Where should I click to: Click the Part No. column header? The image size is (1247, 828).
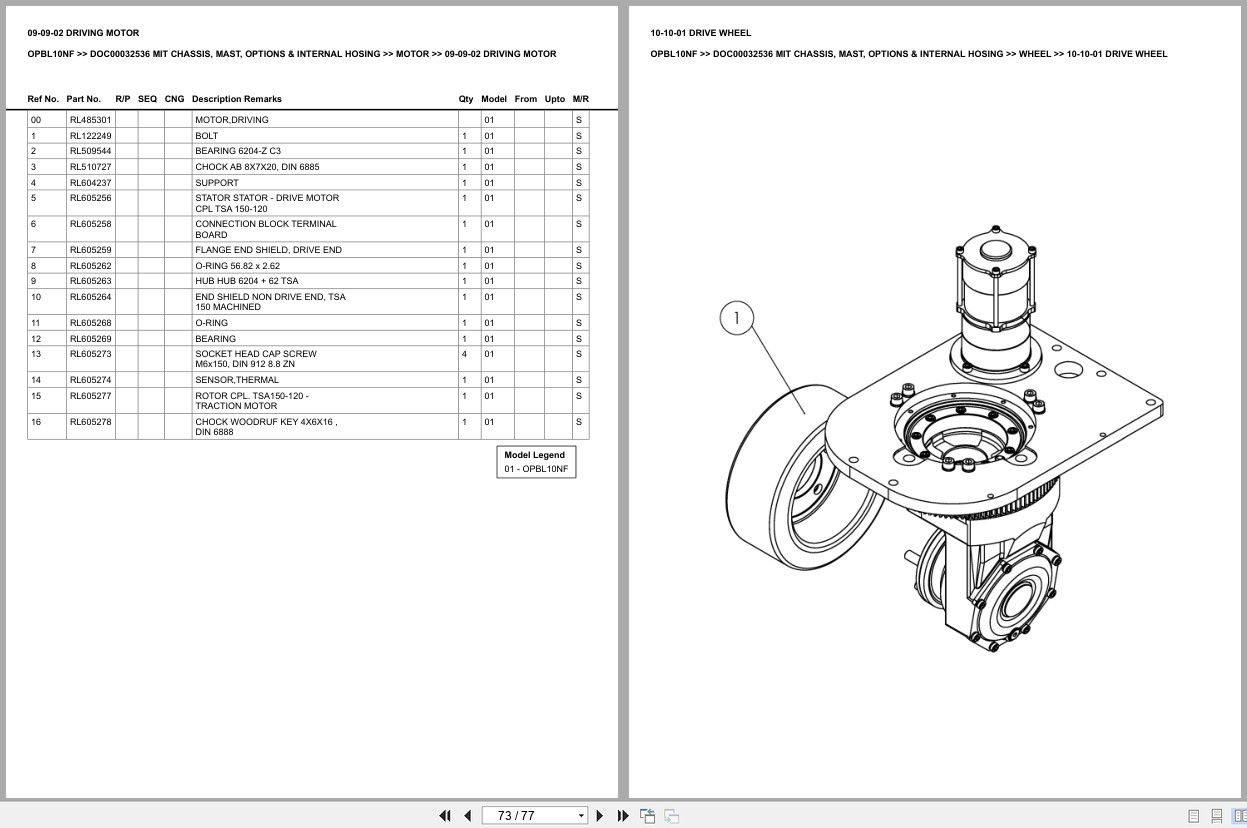pyautogui.click(x=84, y=99)
